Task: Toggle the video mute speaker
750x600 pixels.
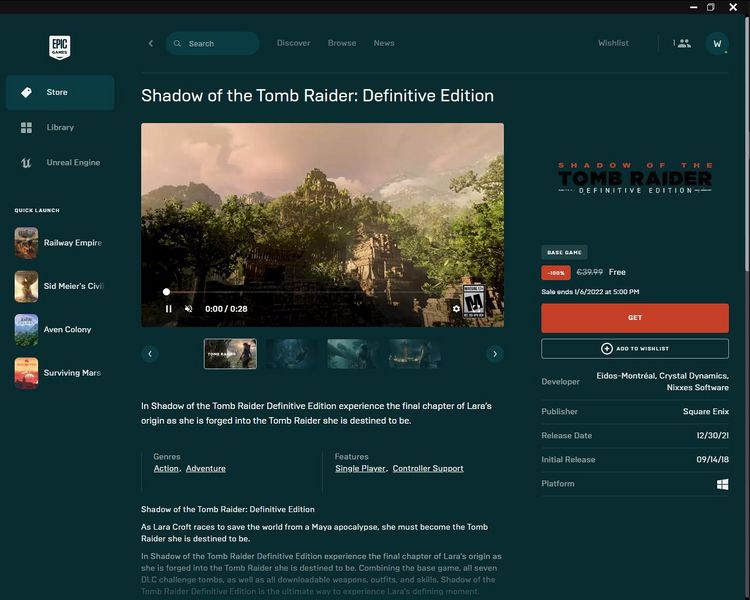Action: pos(188,309)
